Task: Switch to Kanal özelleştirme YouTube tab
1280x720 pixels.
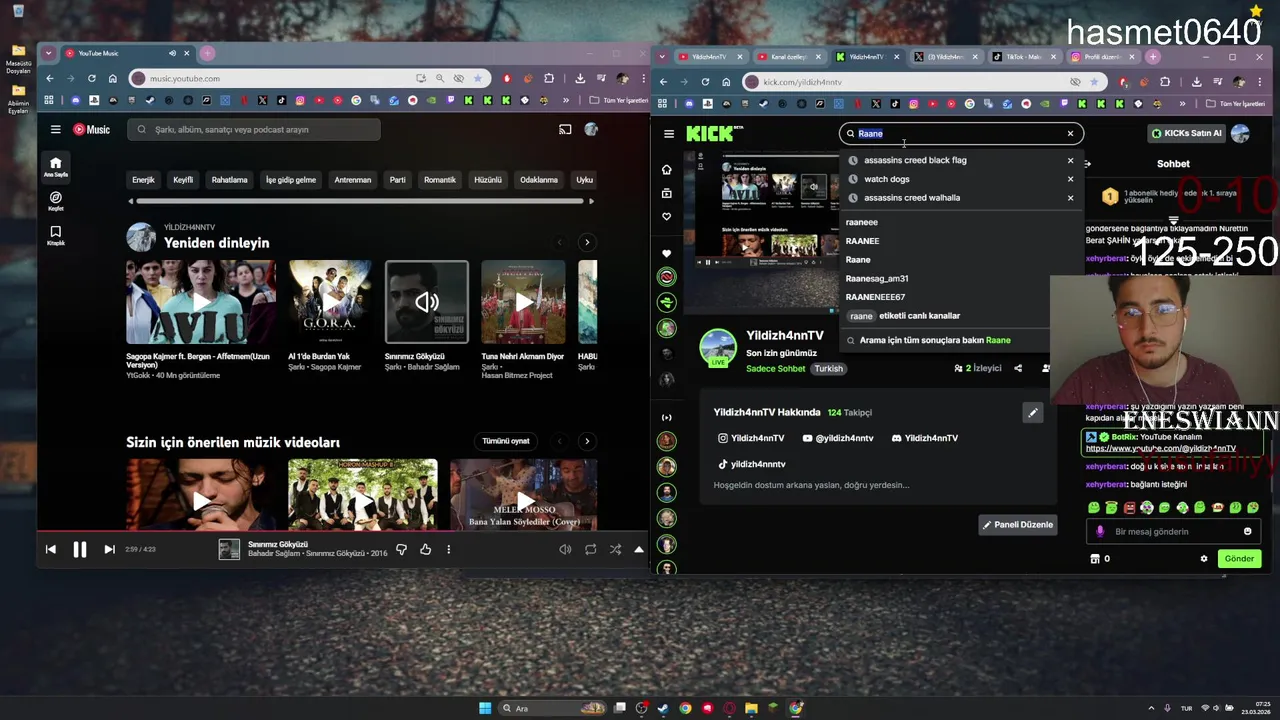Action: tap(786, 57)
